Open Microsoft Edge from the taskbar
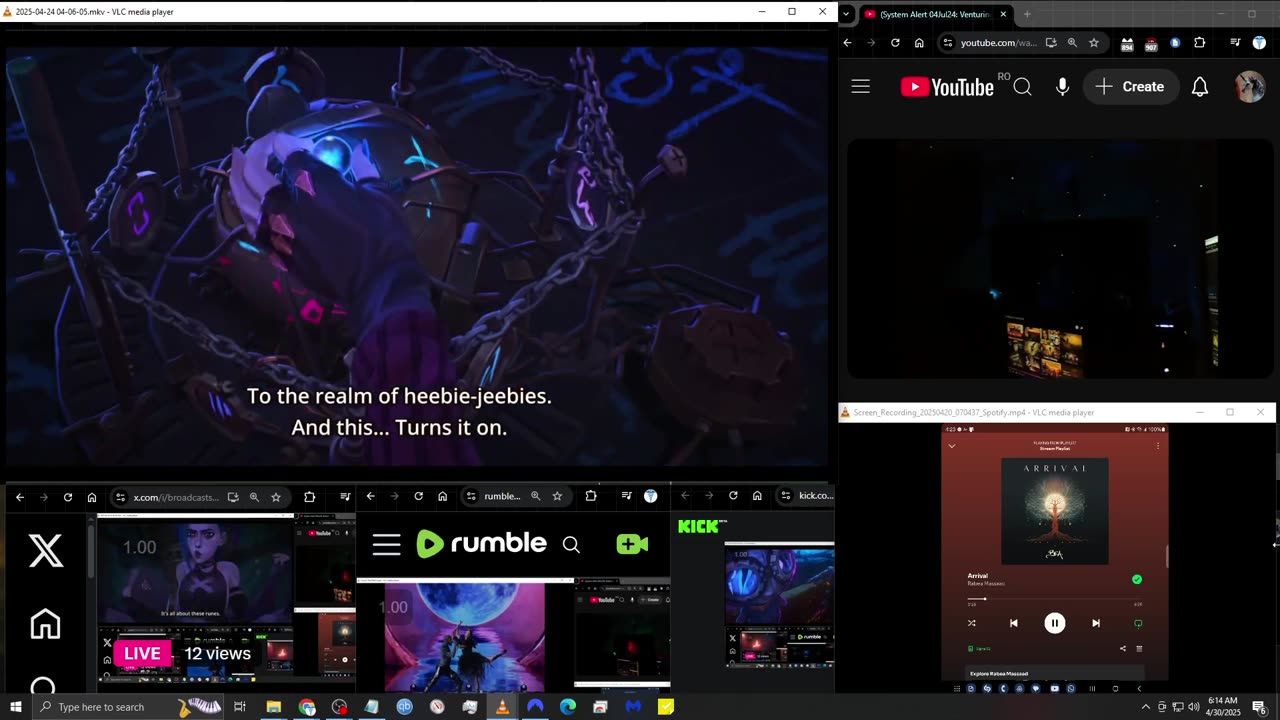This screenshot has width=1280, height=720. 568,707
